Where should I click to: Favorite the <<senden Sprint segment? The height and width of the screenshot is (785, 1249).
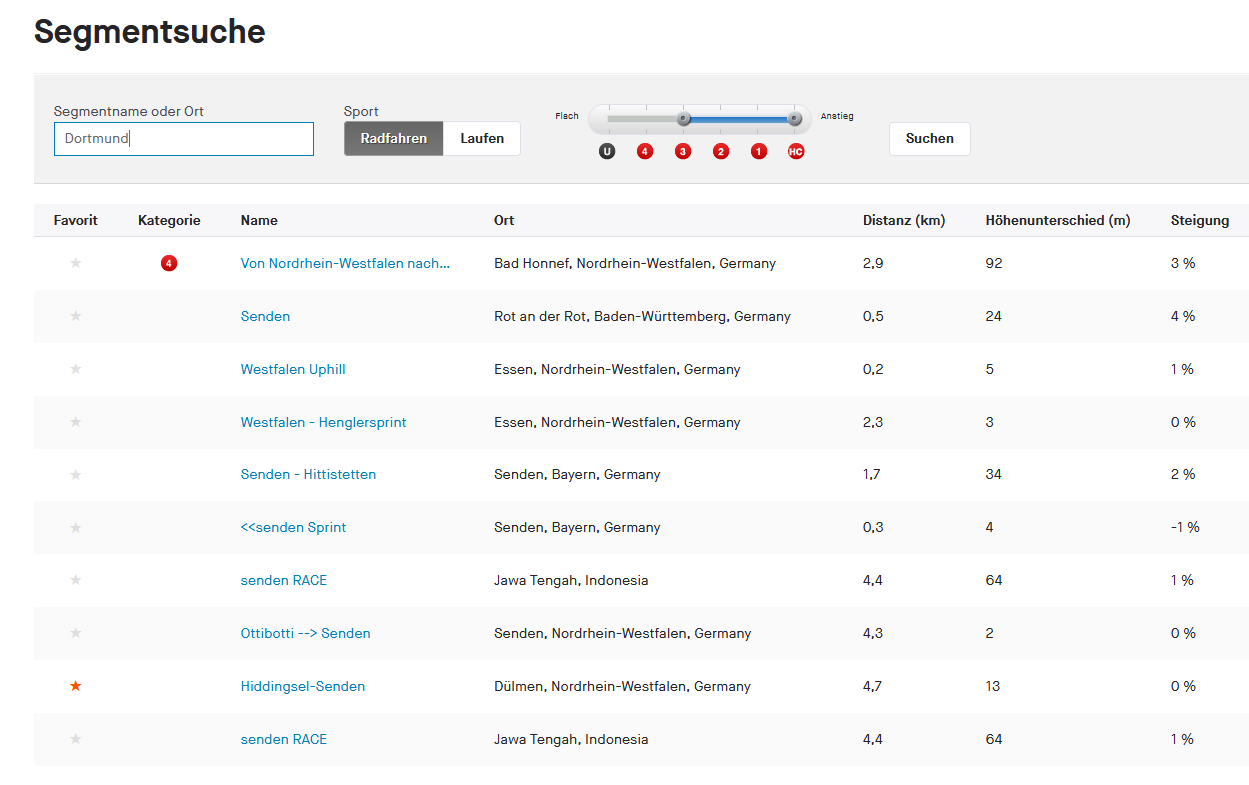(x=76, y=527)
